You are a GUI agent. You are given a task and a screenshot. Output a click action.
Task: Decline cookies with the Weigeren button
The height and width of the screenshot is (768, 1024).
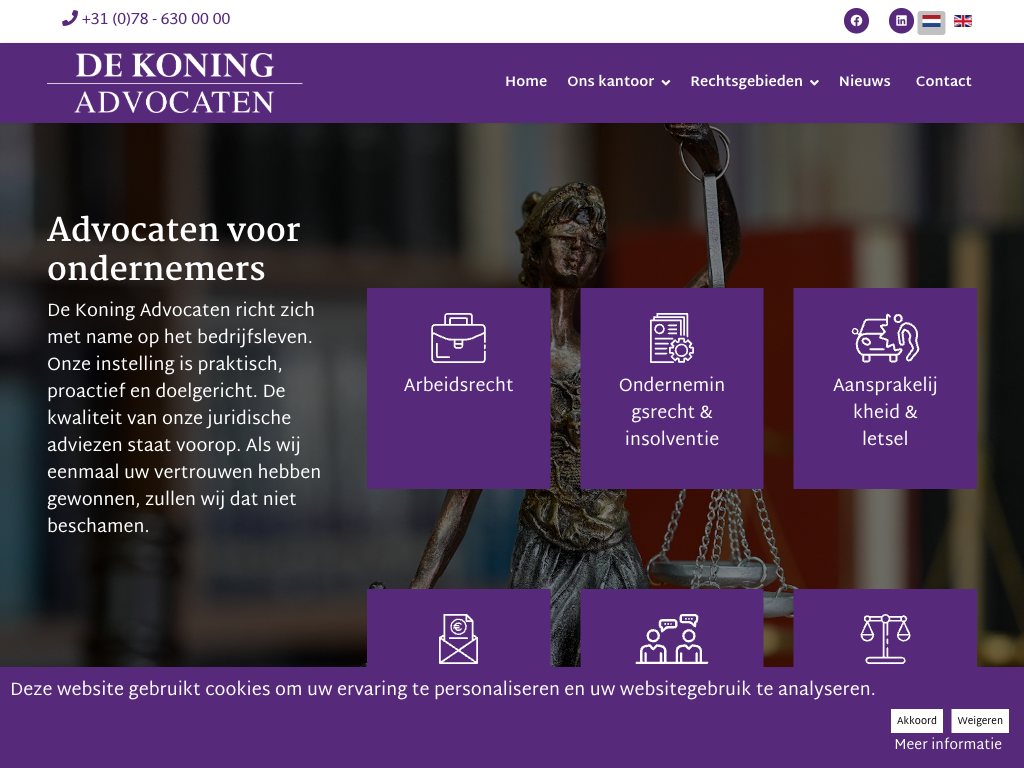pos(980,720)
